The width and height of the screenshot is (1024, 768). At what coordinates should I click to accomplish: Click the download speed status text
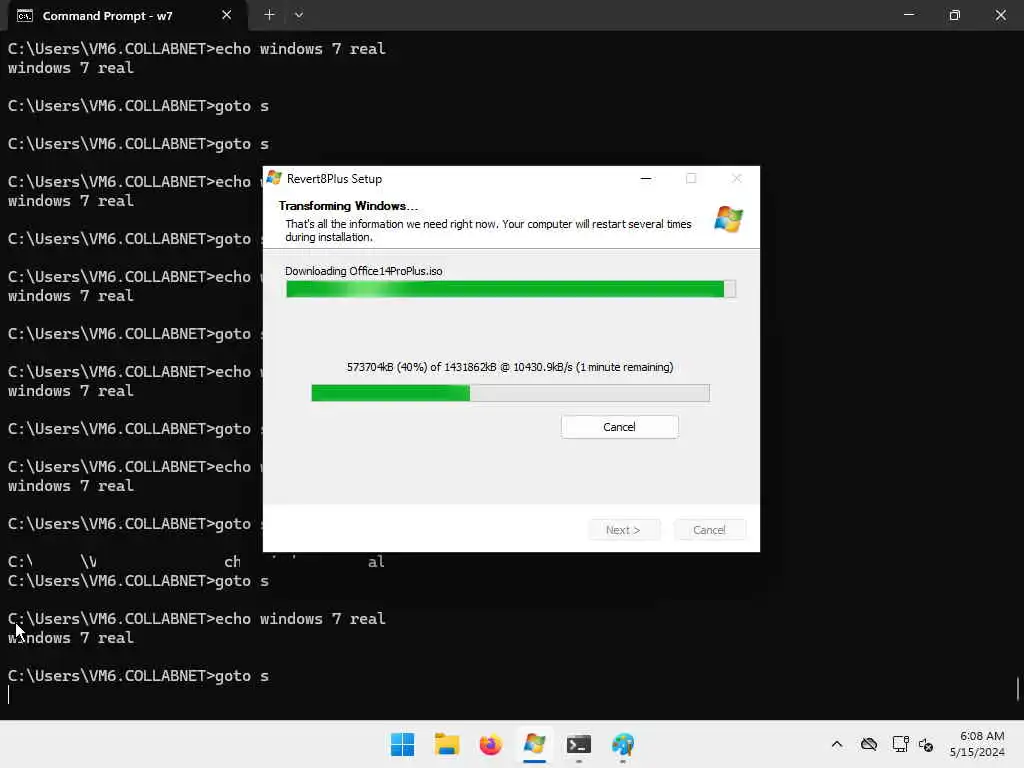[x=510, y=367]
